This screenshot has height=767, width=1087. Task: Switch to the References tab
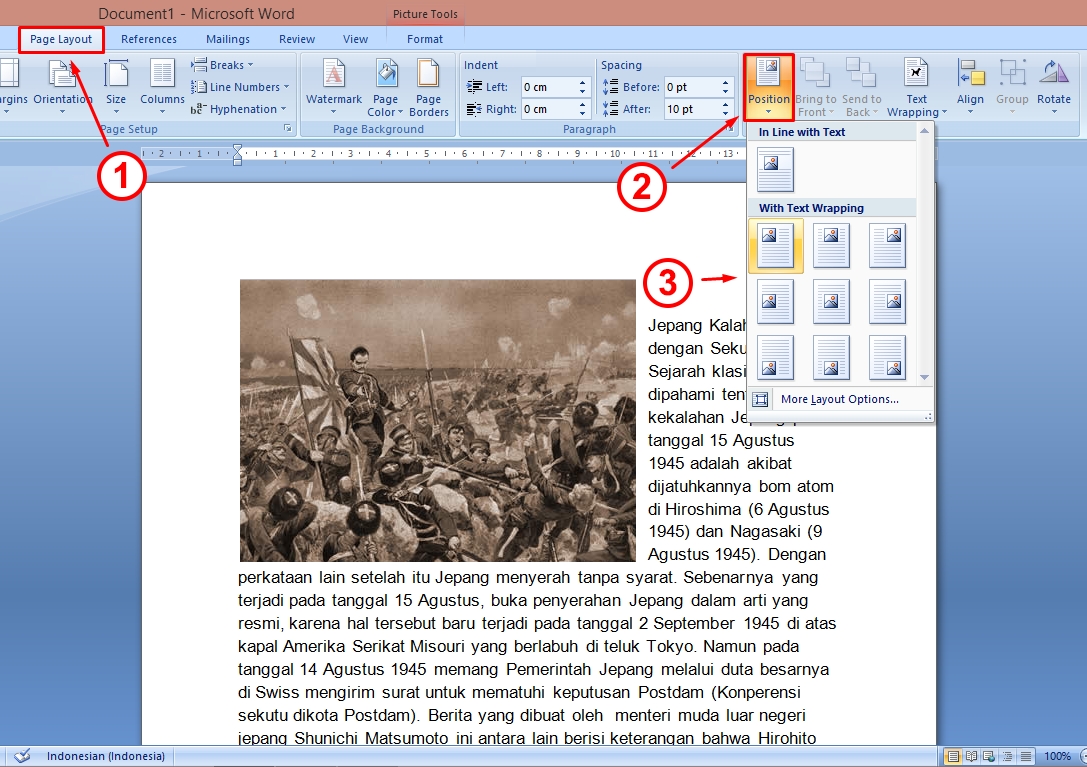(148, 40)
